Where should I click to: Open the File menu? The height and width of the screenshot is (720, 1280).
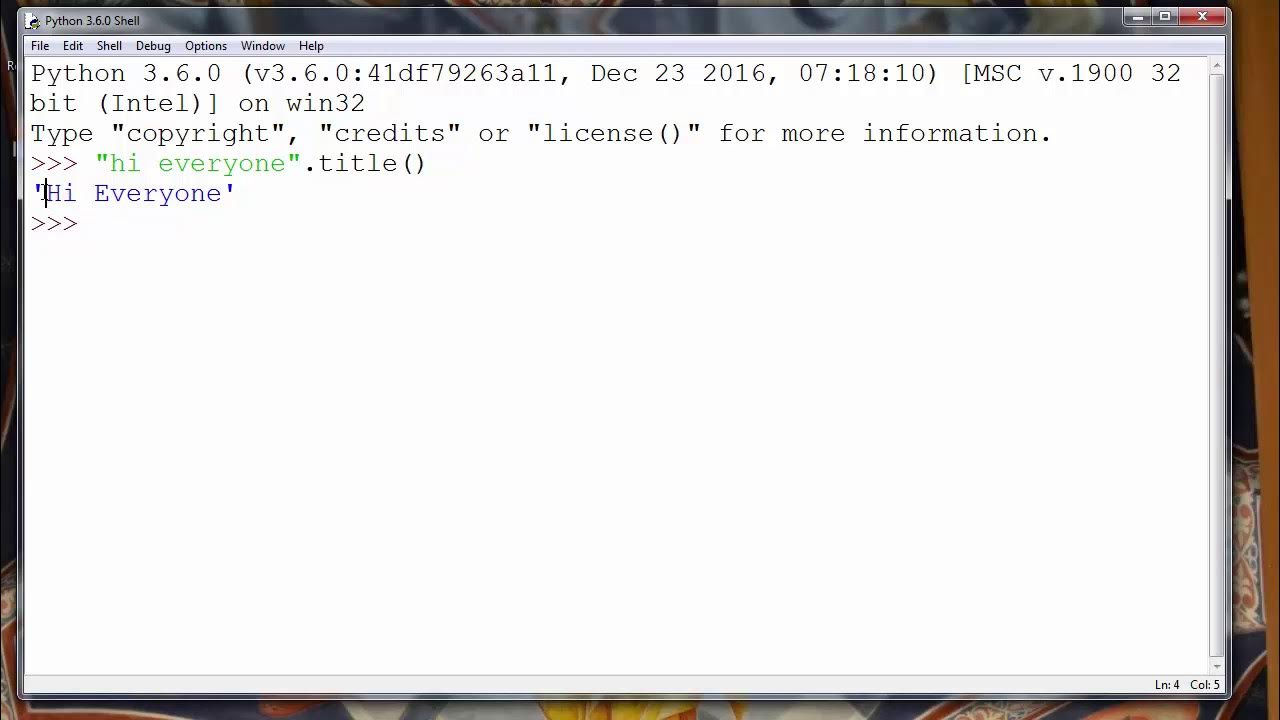[x=40, y=46]
